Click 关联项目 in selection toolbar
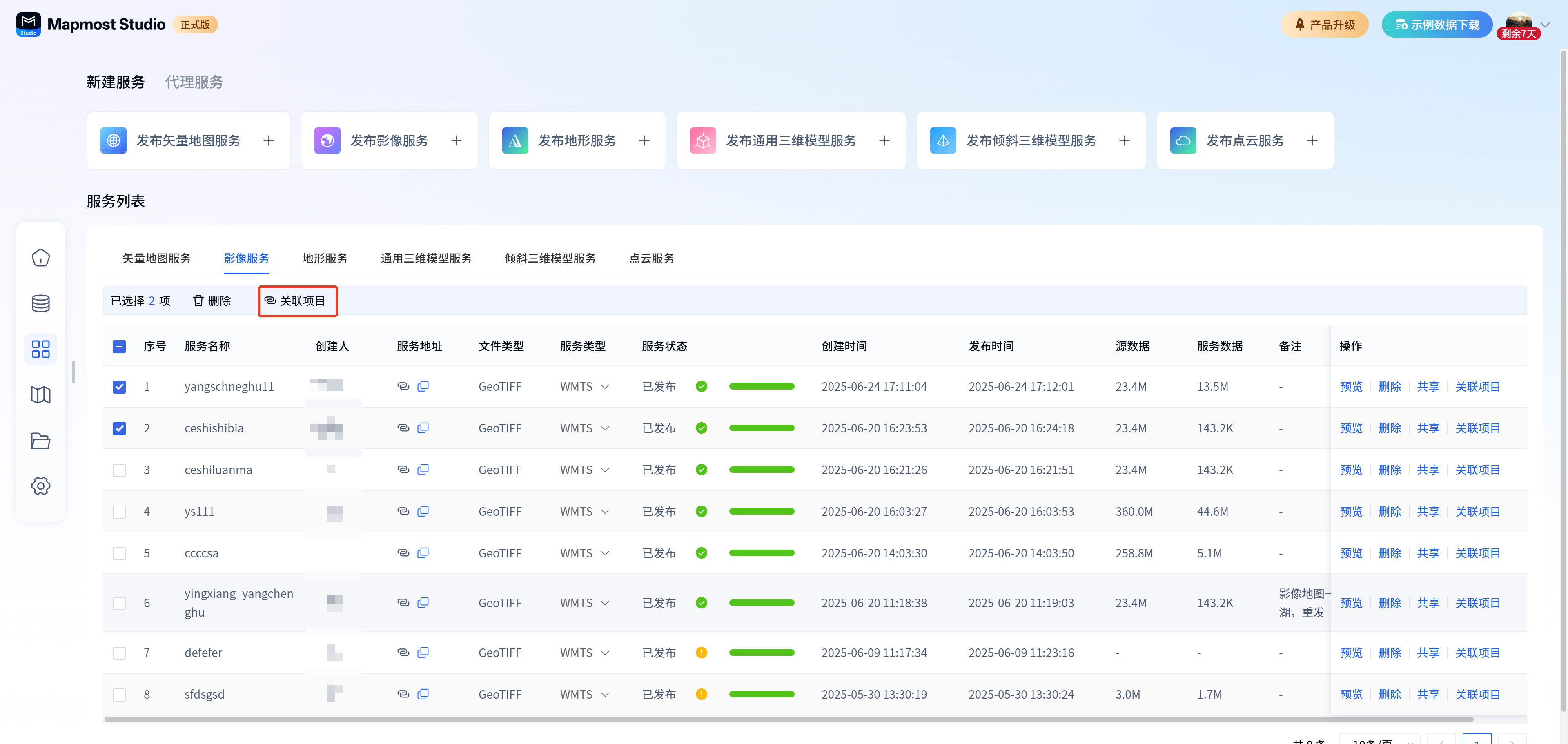This screenshot has height=744, width=1568. [296, 301]
